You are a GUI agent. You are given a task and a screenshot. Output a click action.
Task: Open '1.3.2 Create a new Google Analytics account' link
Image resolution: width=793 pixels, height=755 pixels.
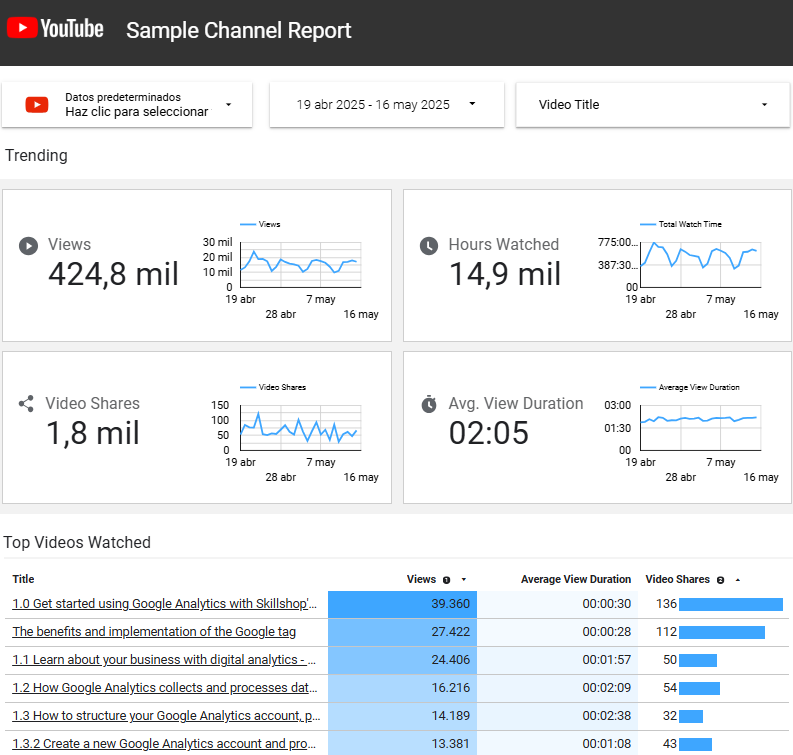(x=164, y=743)
